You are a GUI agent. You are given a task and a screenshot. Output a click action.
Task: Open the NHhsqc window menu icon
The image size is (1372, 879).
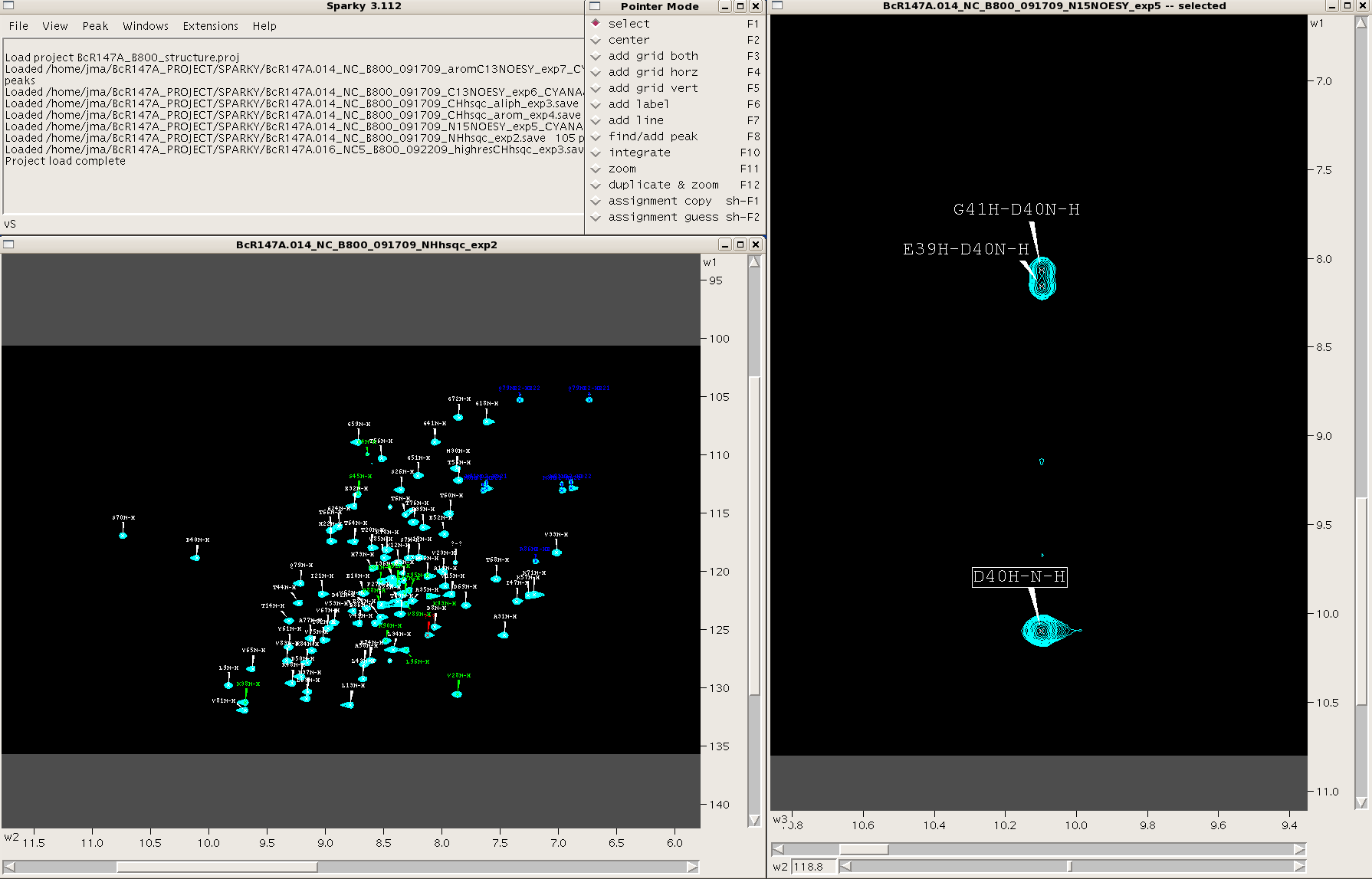click(9, 244)
